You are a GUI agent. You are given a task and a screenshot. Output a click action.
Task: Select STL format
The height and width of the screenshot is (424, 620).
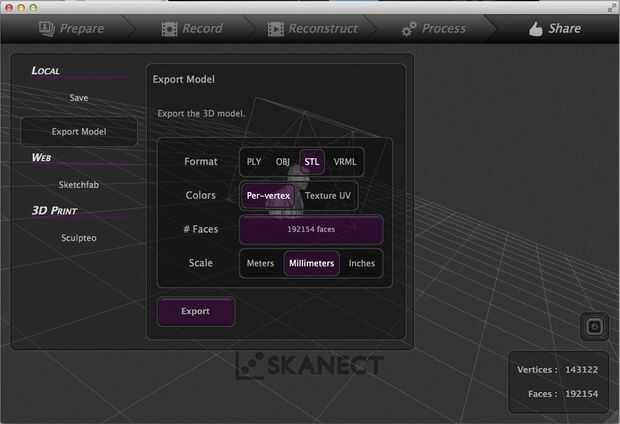click(x=312, y=162)
